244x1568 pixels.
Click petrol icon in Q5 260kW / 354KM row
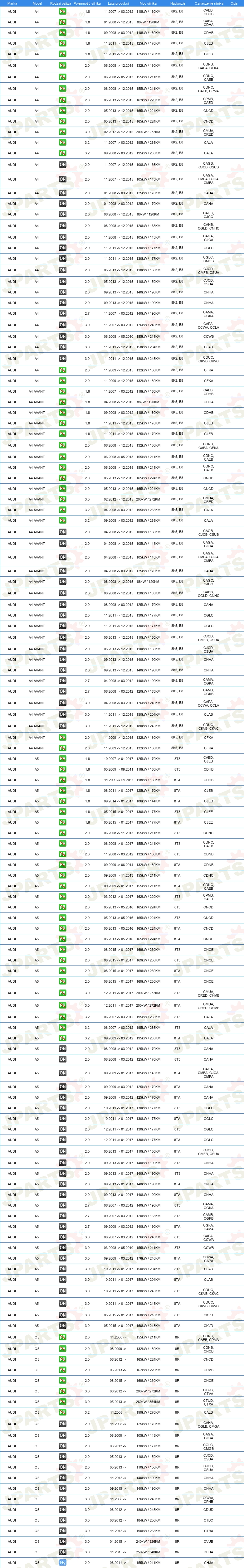[x=63, y=1402]
